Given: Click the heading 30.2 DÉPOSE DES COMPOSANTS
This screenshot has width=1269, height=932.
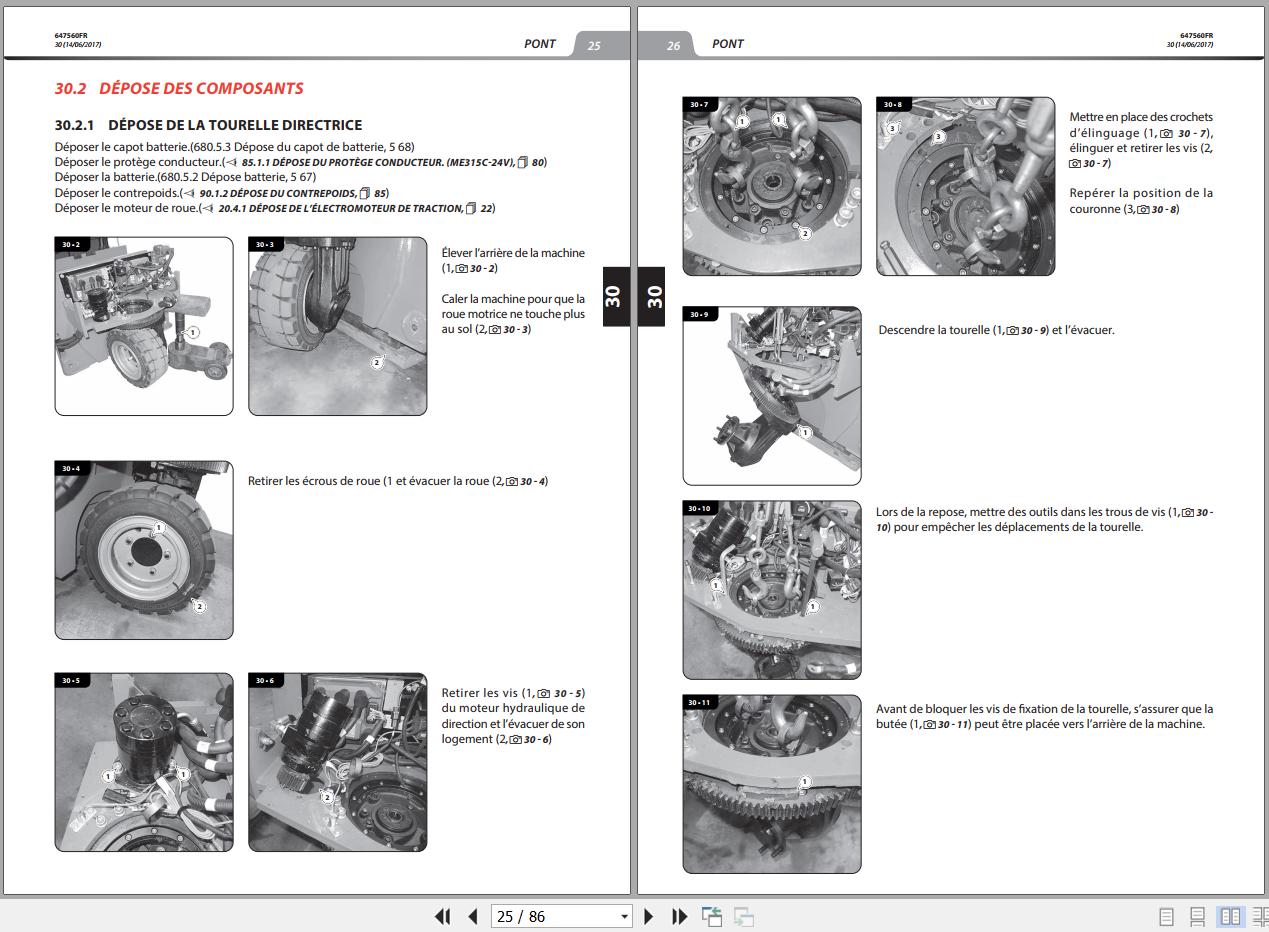Looking at the screenshot, I should 179,88.
